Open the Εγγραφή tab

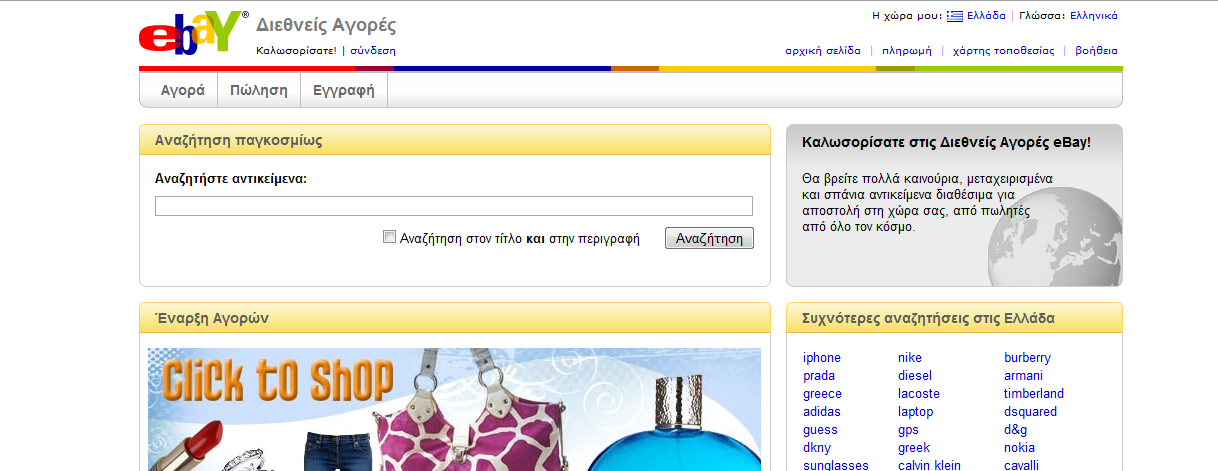(343, 90)
